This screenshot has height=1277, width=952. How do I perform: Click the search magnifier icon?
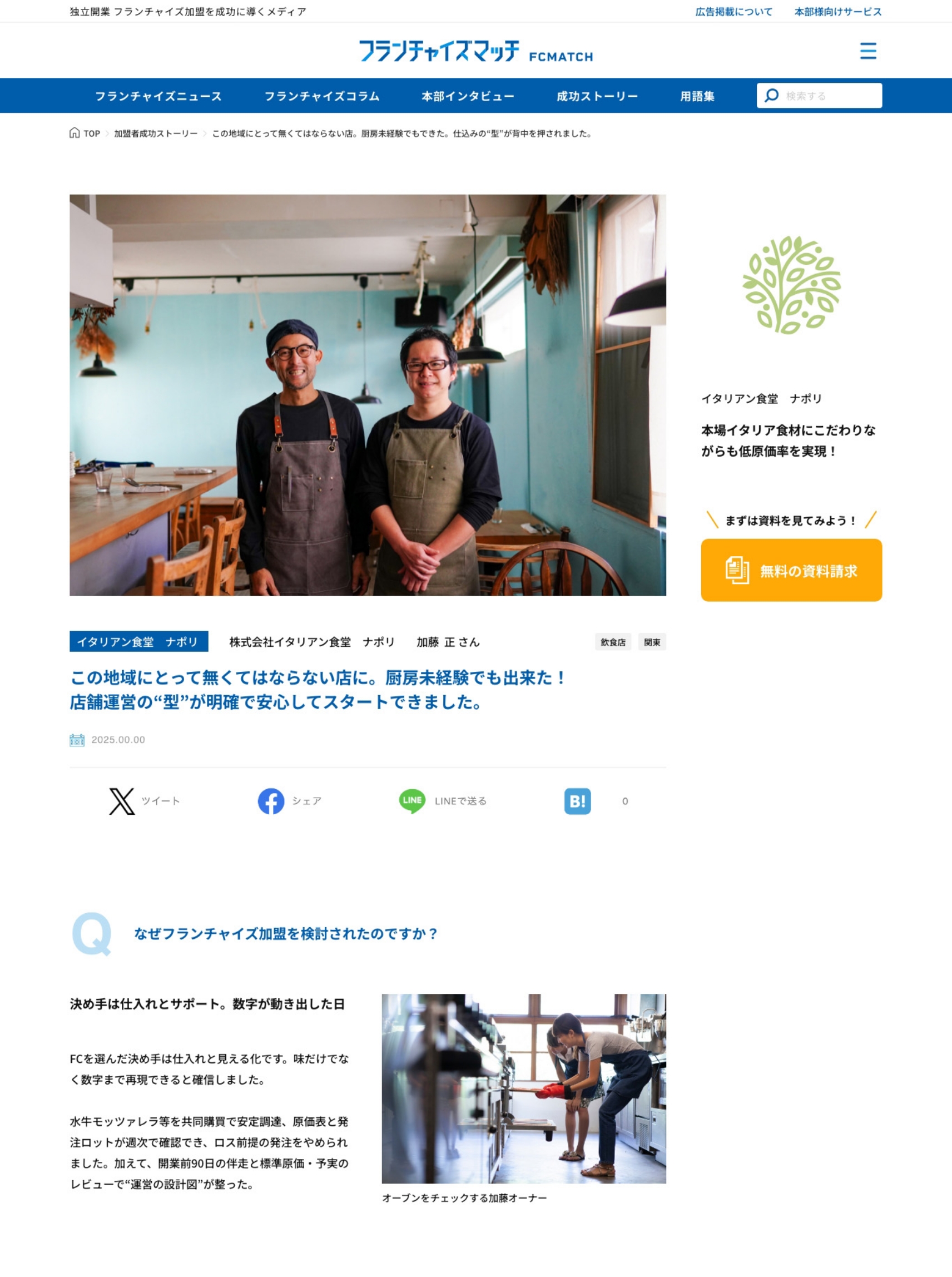point(772,95)
